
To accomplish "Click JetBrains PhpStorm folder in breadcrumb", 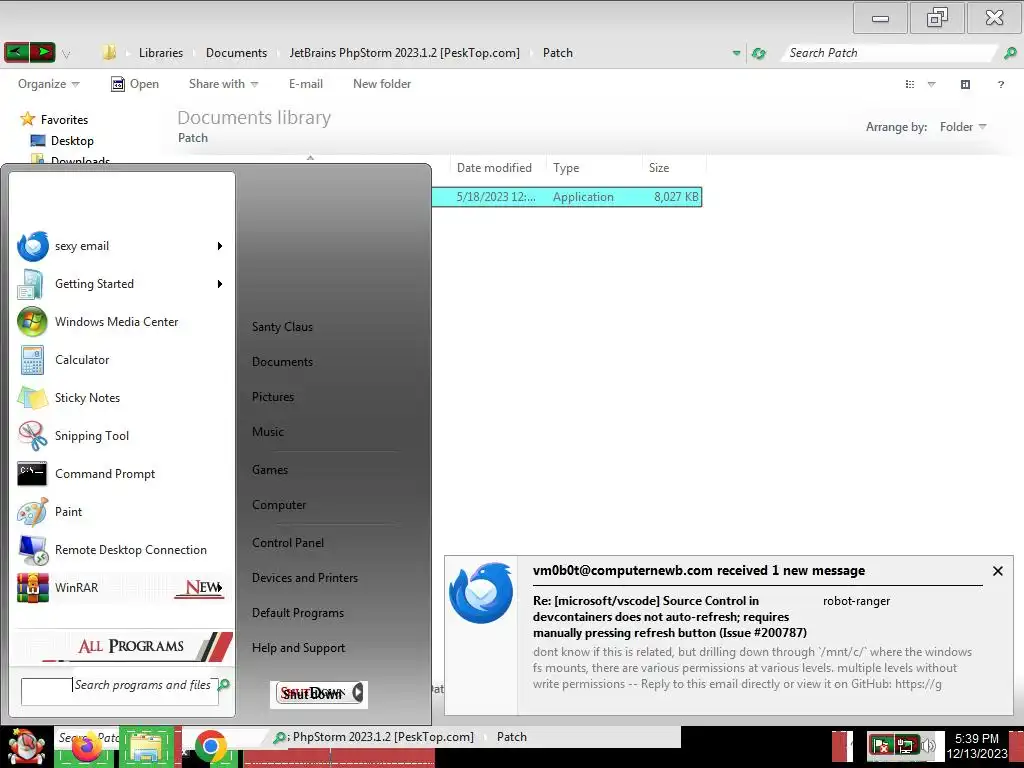I will (x=404, y=53).
